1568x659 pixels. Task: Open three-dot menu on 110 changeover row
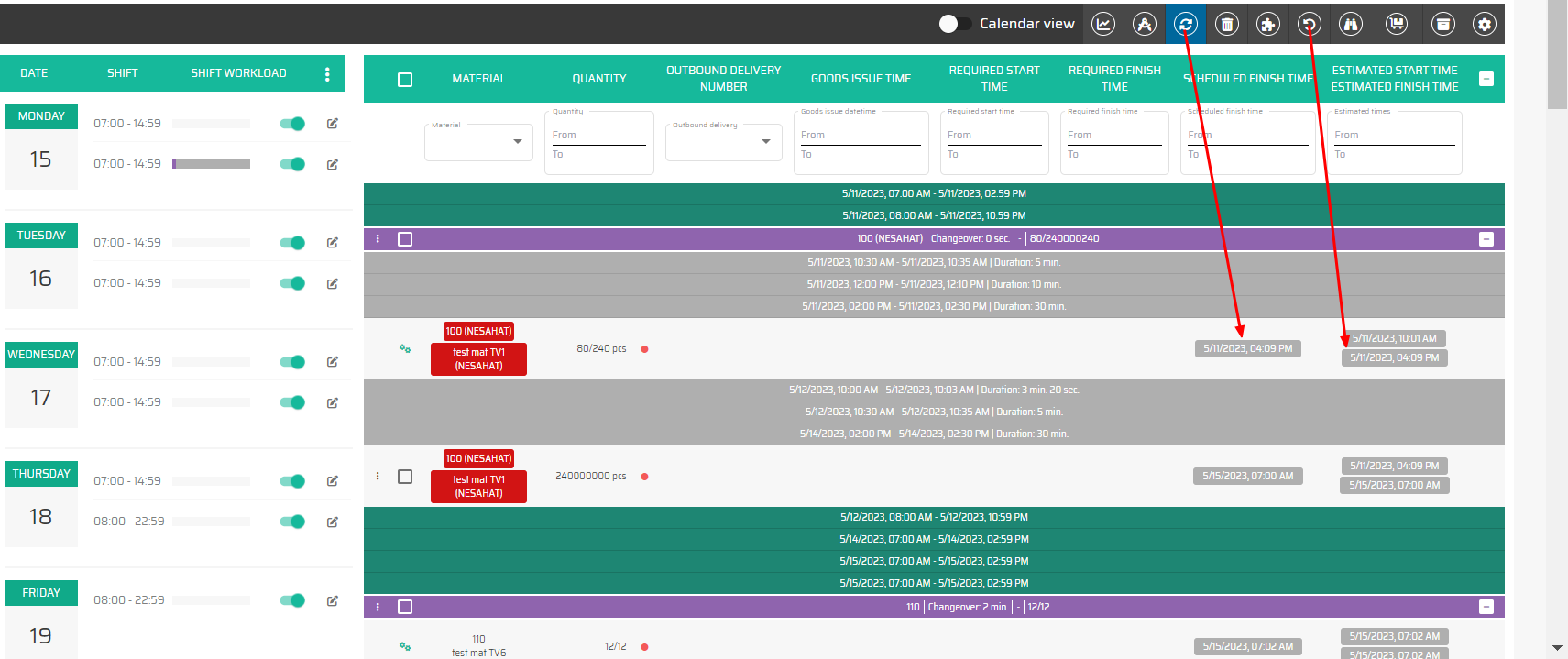(378, 607)
